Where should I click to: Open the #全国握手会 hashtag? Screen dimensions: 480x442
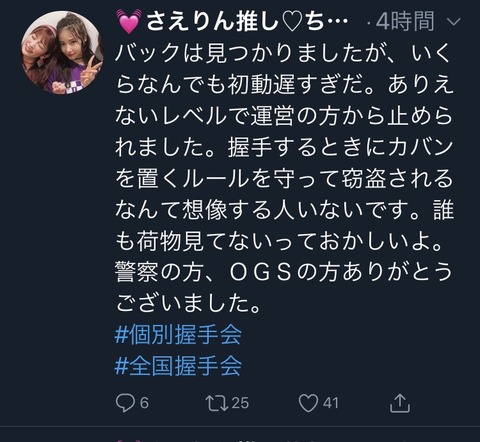point(178,366)
